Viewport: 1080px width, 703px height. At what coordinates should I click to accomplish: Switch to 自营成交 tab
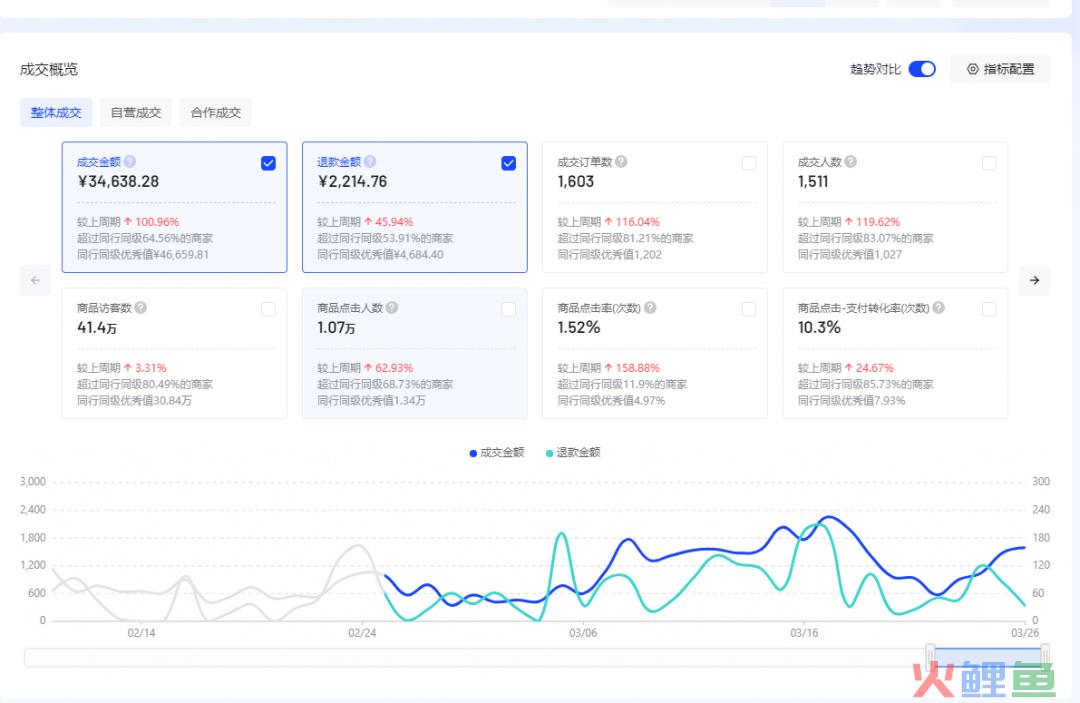click(136, 112)
